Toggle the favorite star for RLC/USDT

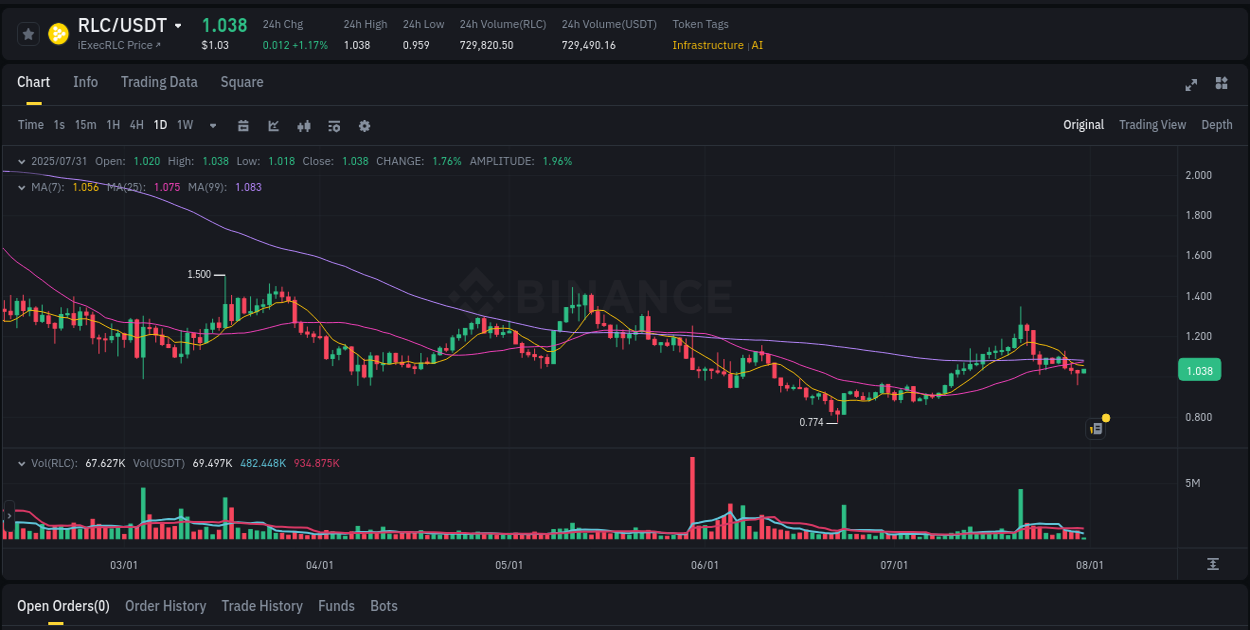point(27,33)
